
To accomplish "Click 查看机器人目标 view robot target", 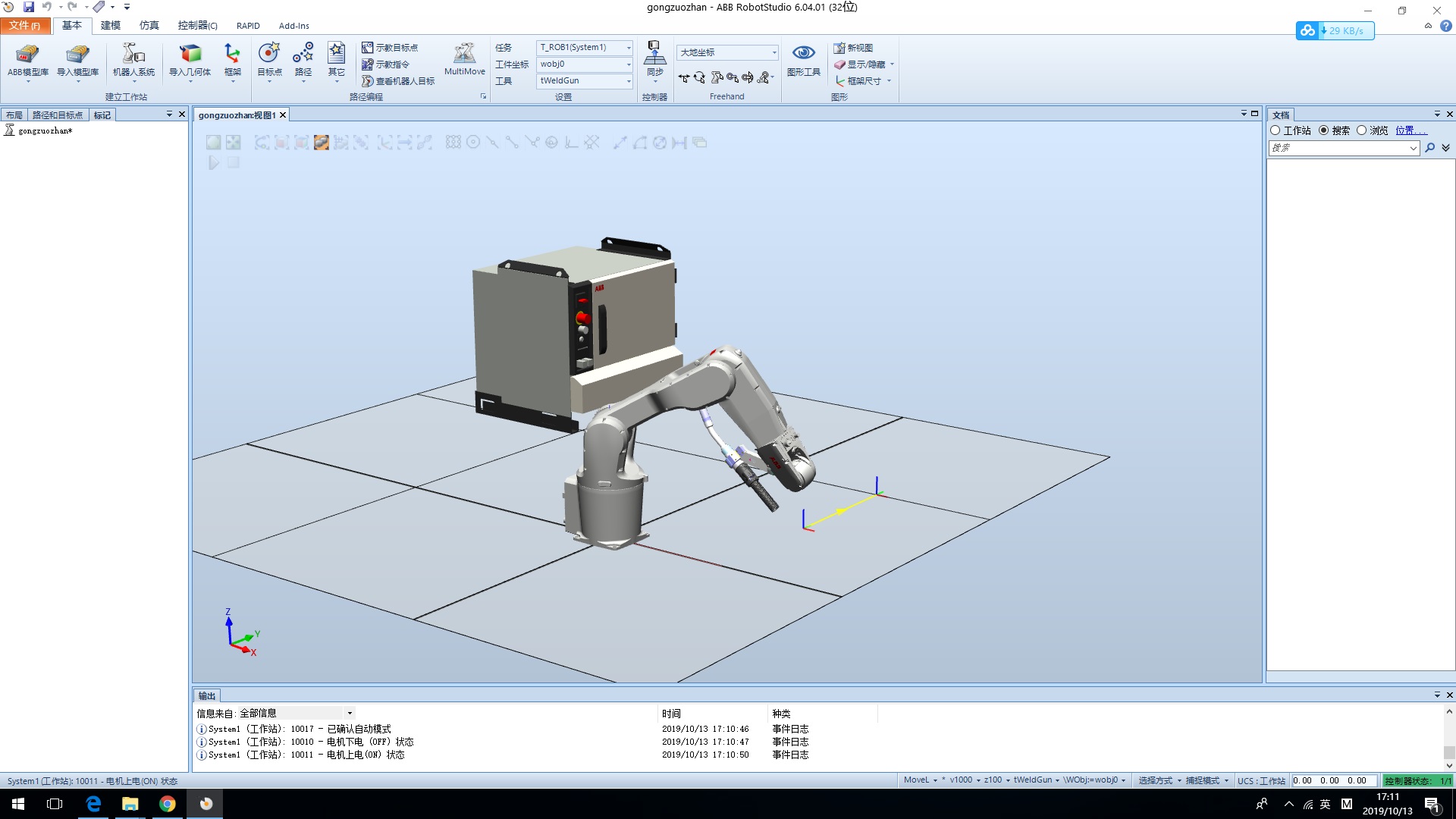I will 398,81.
